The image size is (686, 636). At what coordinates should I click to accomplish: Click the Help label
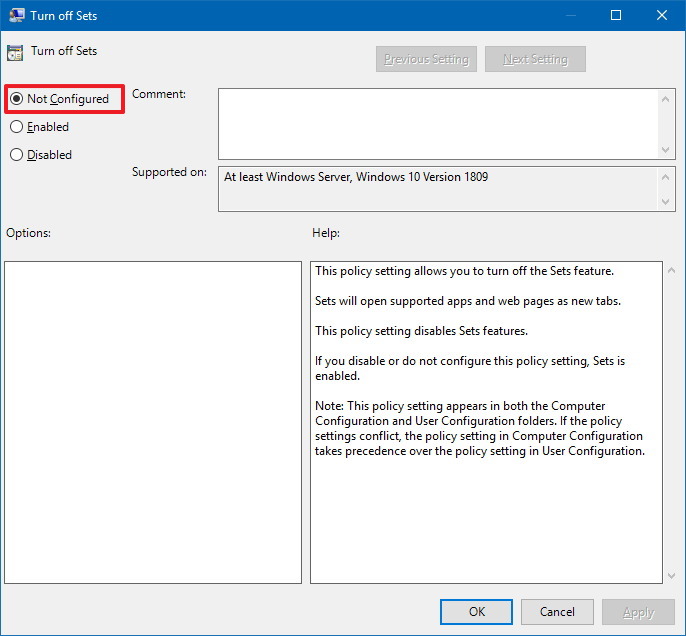click(326, 233)
